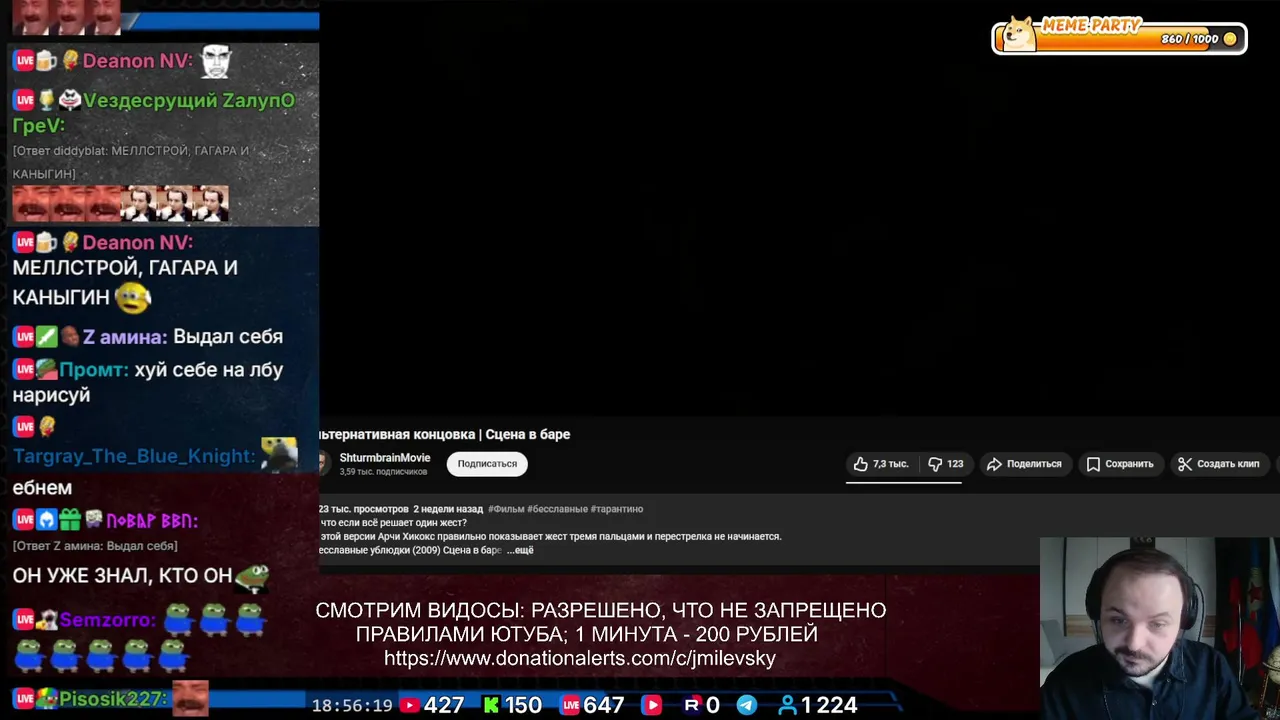Click the frog emote after 'КТО ОН'
1280x720 pixels.
point(252,576)
